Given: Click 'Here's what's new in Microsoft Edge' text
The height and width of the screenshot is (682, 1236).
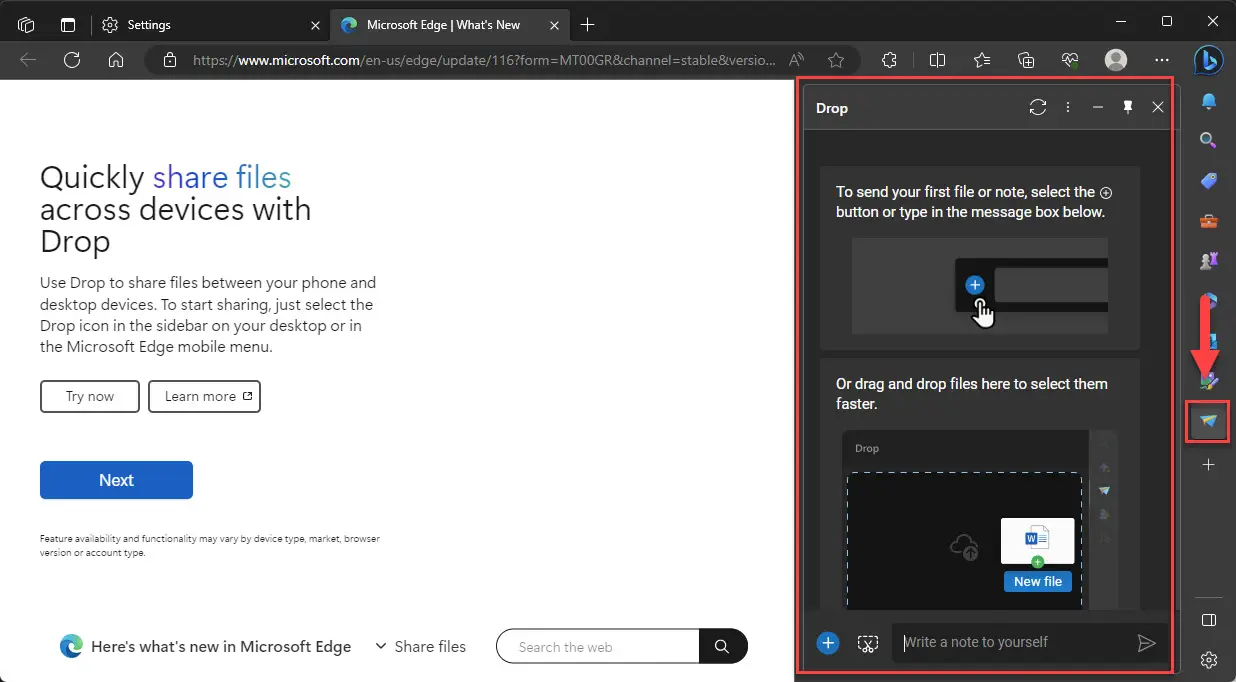Looking at the screenshot, I should (x=221, y=647).
